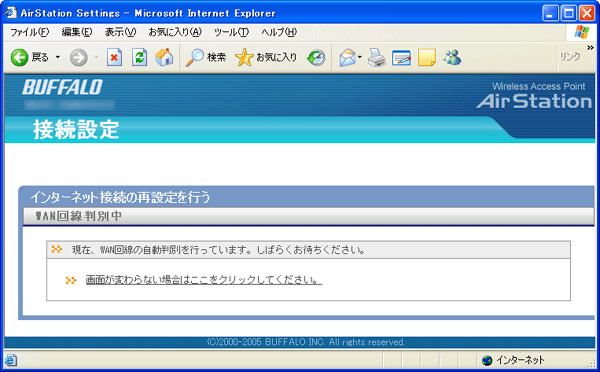Click the page icon in status bar
The image size is (600, 372).
click(x=11, y=360)
